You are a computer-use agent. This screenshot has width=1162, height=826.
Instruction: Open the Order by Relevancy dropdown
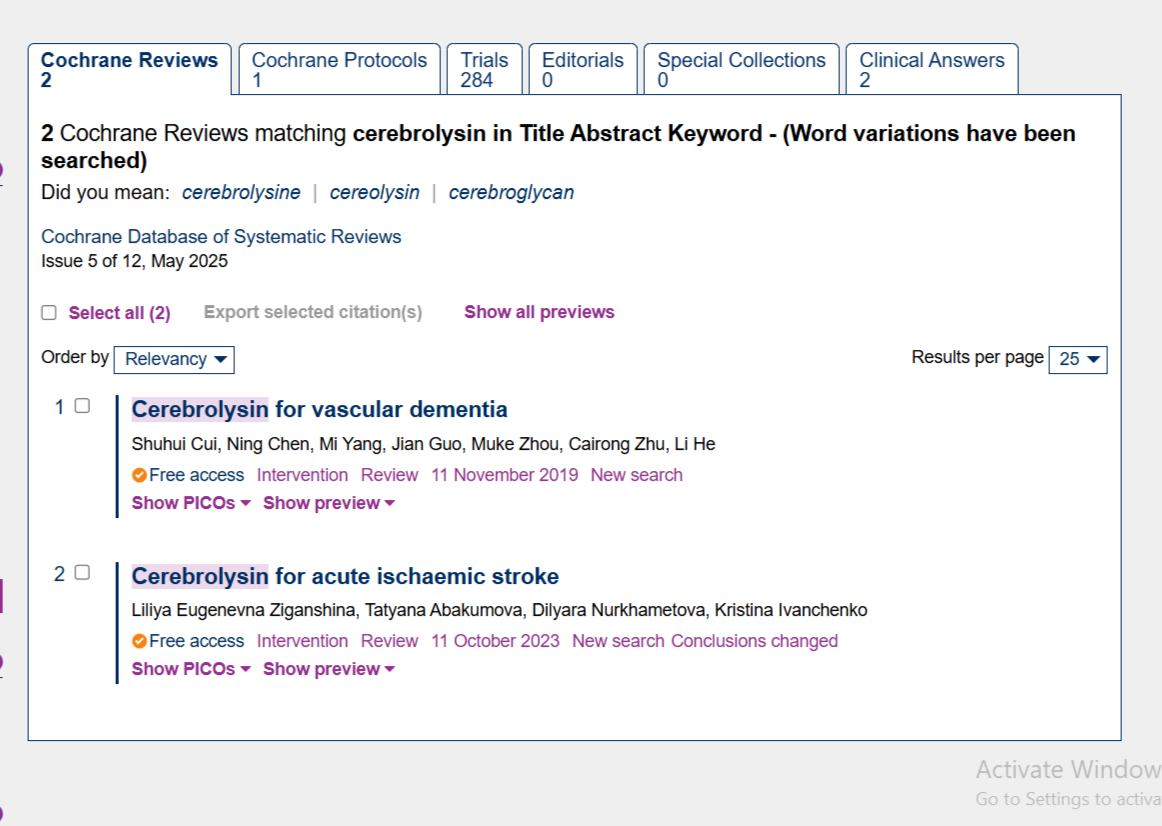[174, 359]
